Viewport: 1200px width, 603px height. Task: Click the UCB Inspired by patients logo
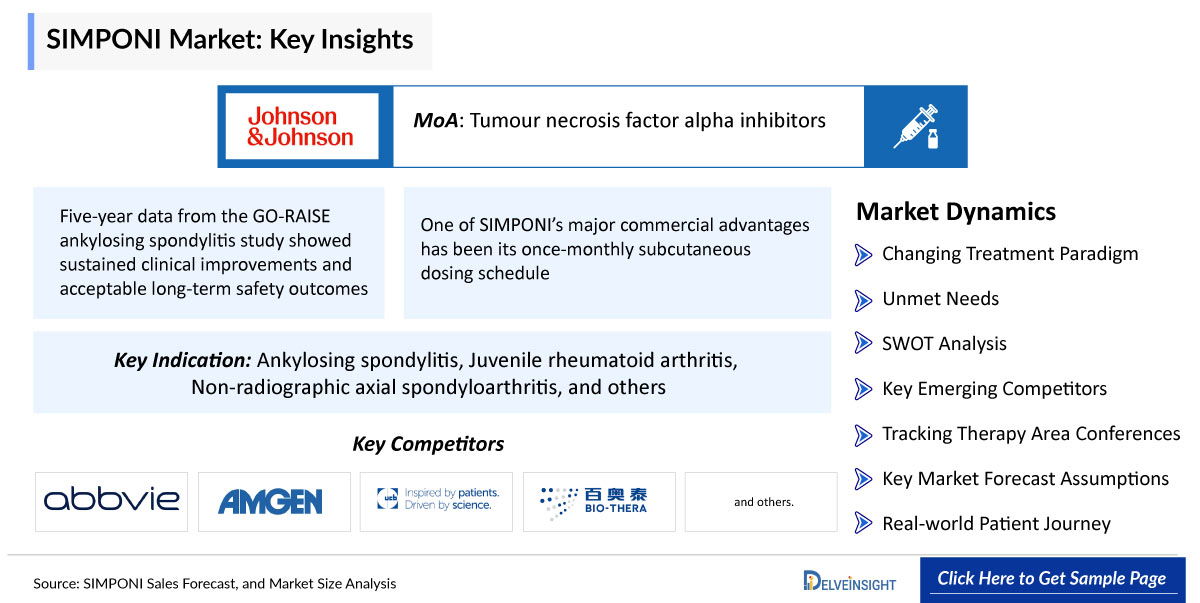point(437,502)
